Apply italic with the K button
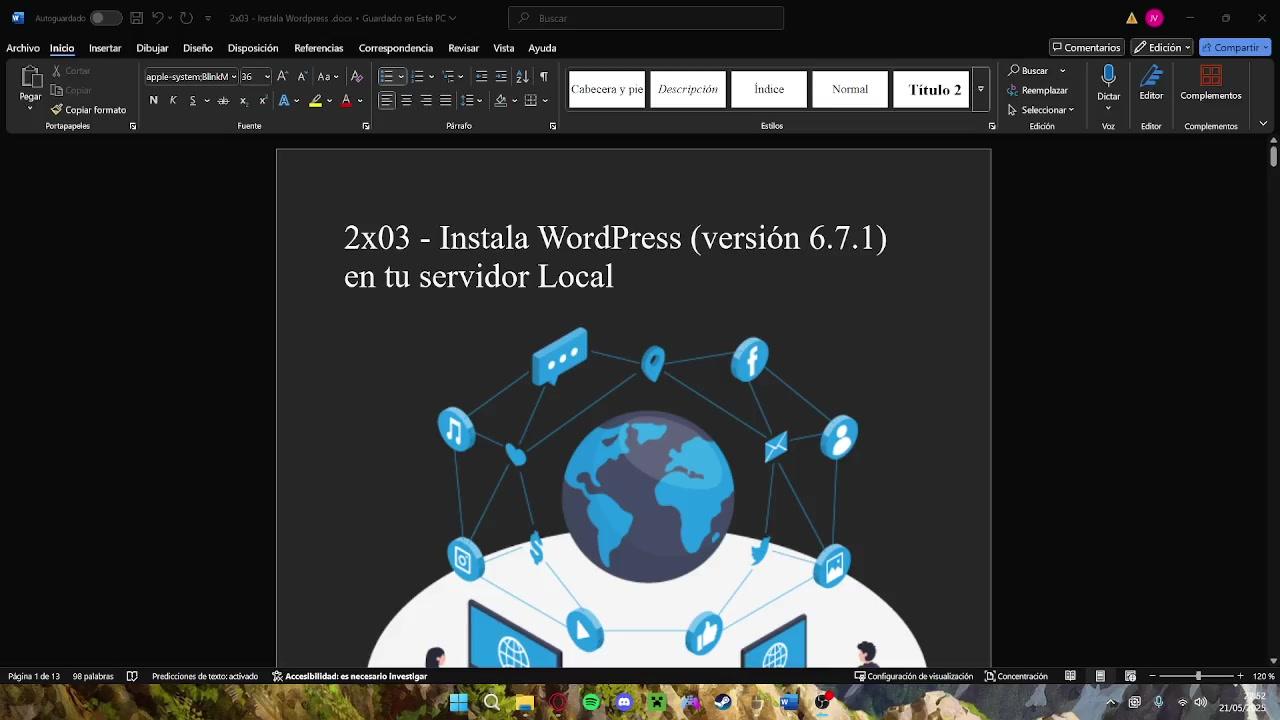Viewport: 1280px width, 720px height. (x=173, y=100)
